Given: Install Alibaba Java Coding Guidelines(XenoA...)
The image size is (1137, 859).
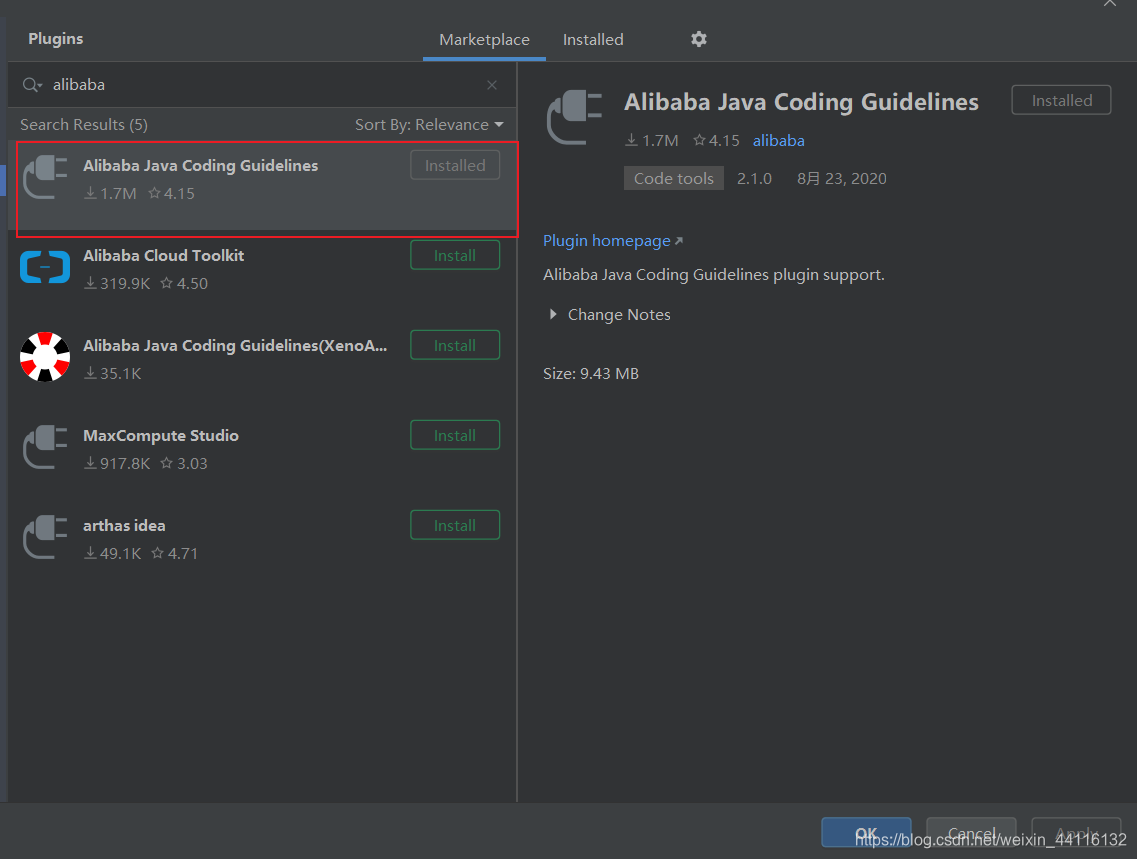Looking at the screenshot, I should (455, 345).
